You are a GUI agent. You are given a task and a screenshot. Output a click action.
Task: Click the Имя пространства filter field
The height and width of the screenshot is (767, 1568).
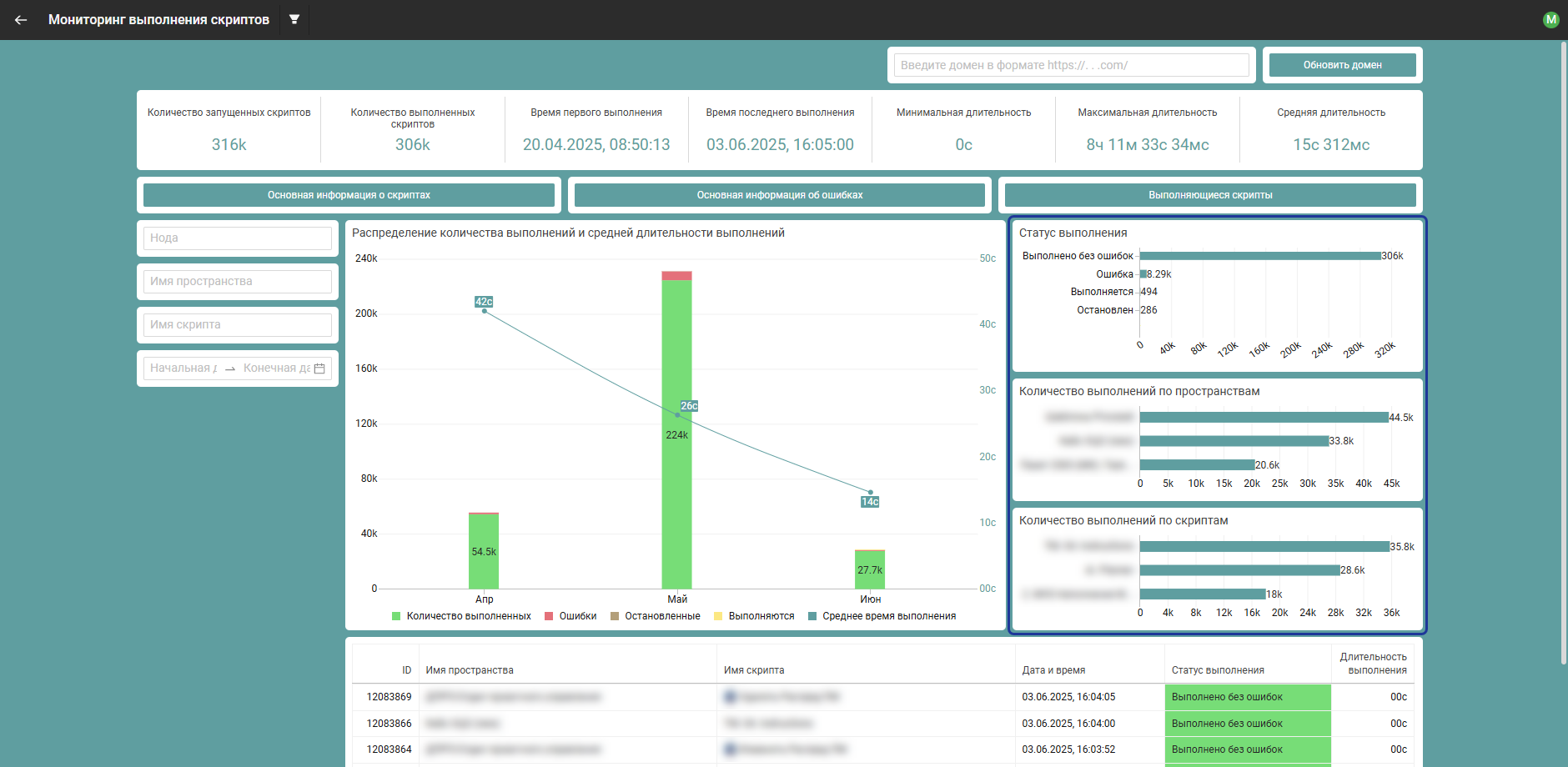(x=238, y=282)
